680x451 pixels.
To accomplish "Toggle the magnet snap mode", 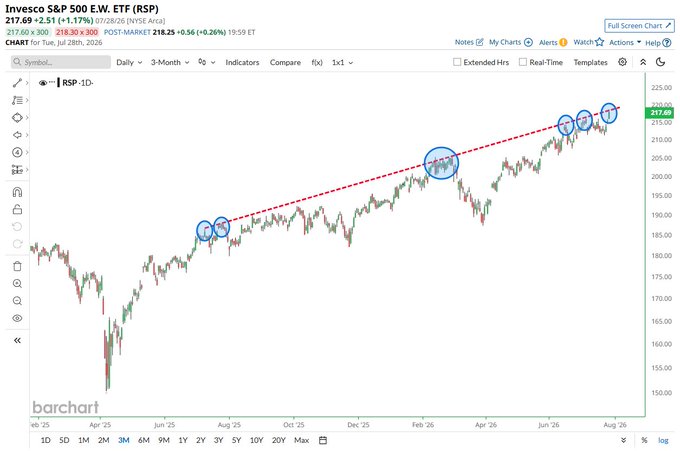I will (17, 192).
